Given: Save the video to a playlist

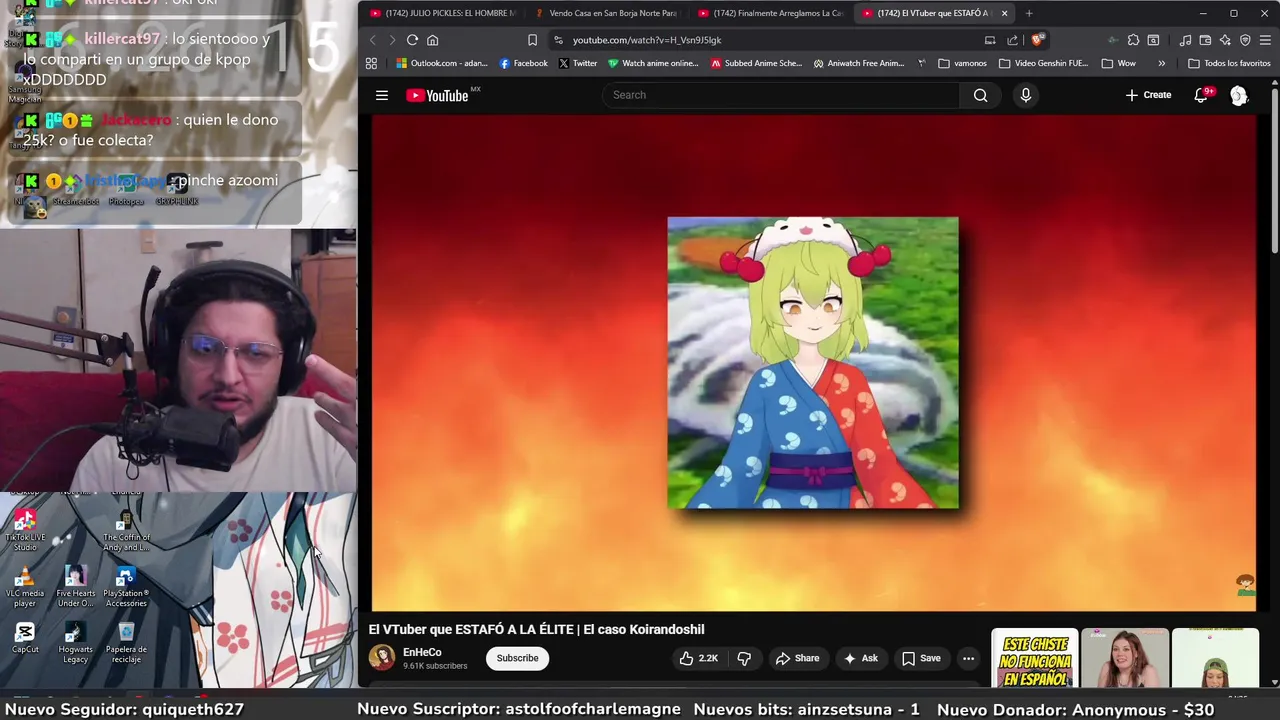Looking at the screenshot, I should coord(921,658).
